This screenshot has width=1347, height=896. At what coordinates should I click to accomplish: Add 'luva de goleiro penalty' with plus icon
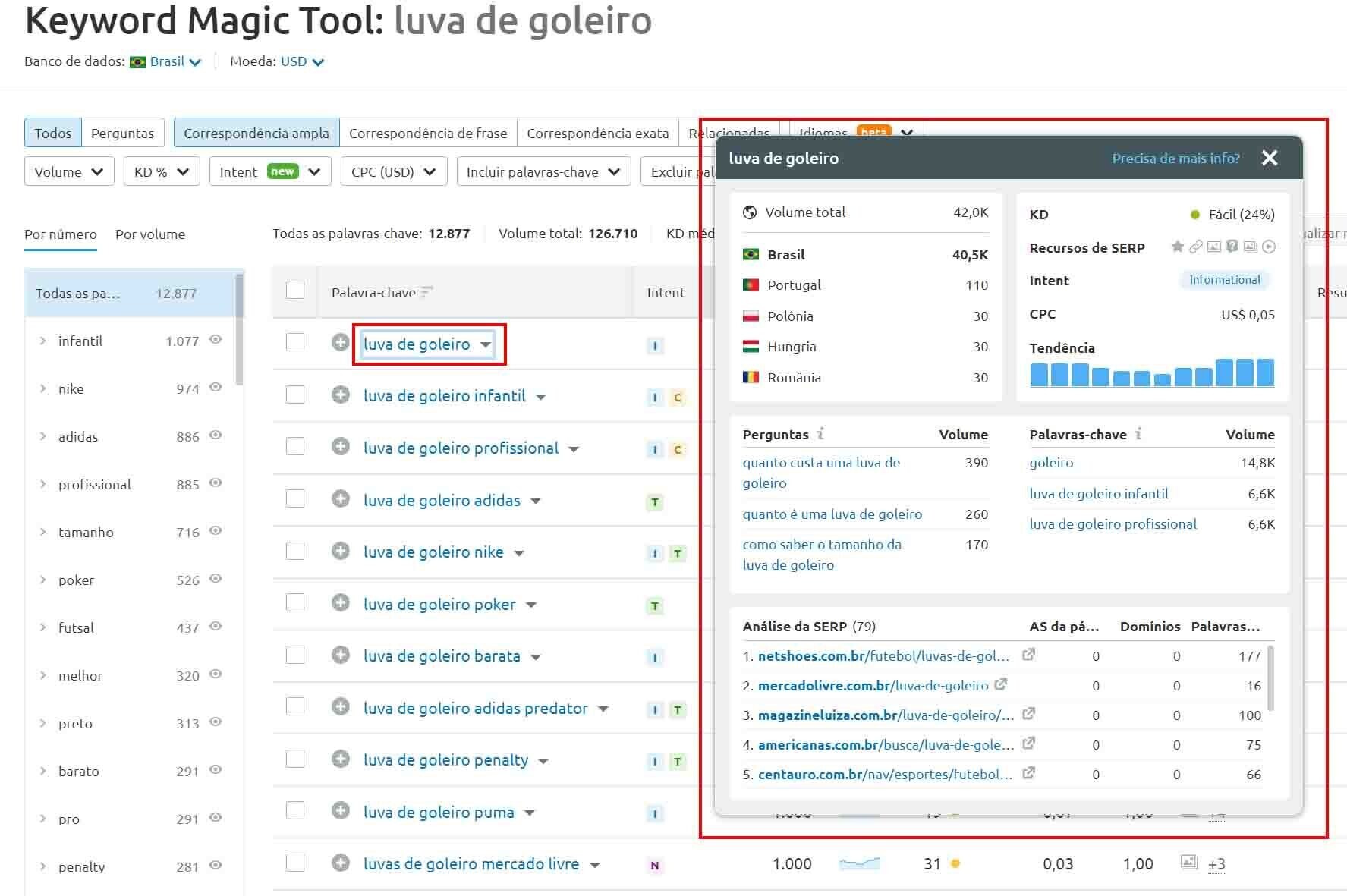tap(340, 759)
